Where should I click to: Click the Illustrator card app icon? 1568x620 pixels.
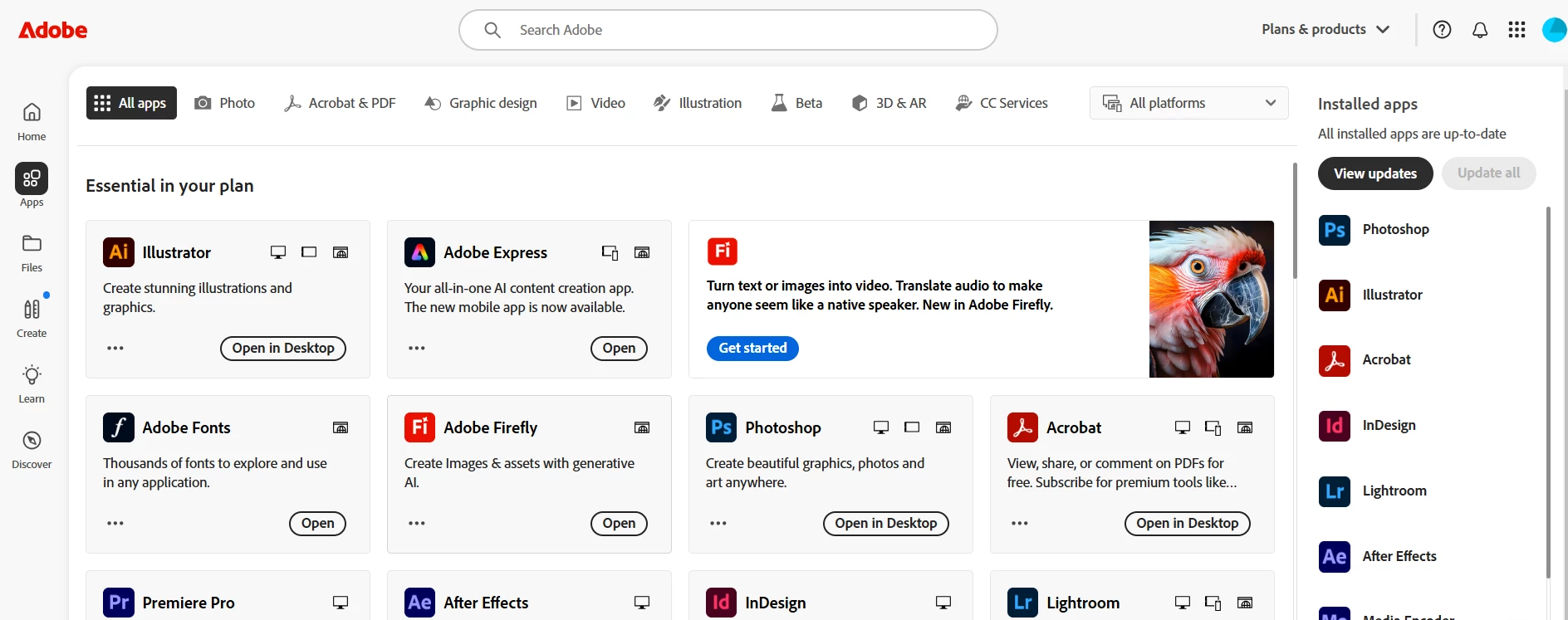(119, 252)
